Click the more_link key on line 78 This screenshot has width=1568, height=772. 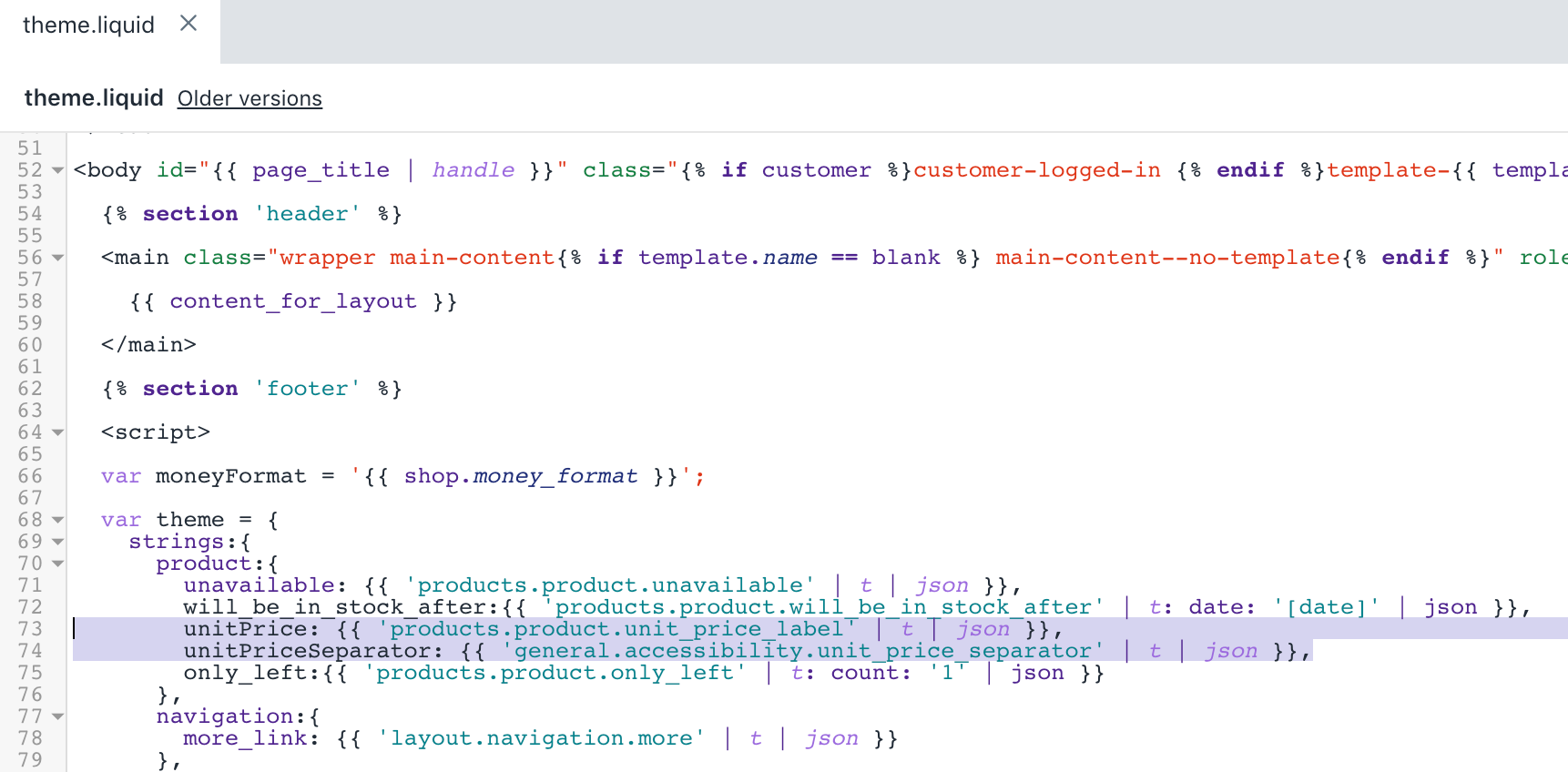click(251, 738)
